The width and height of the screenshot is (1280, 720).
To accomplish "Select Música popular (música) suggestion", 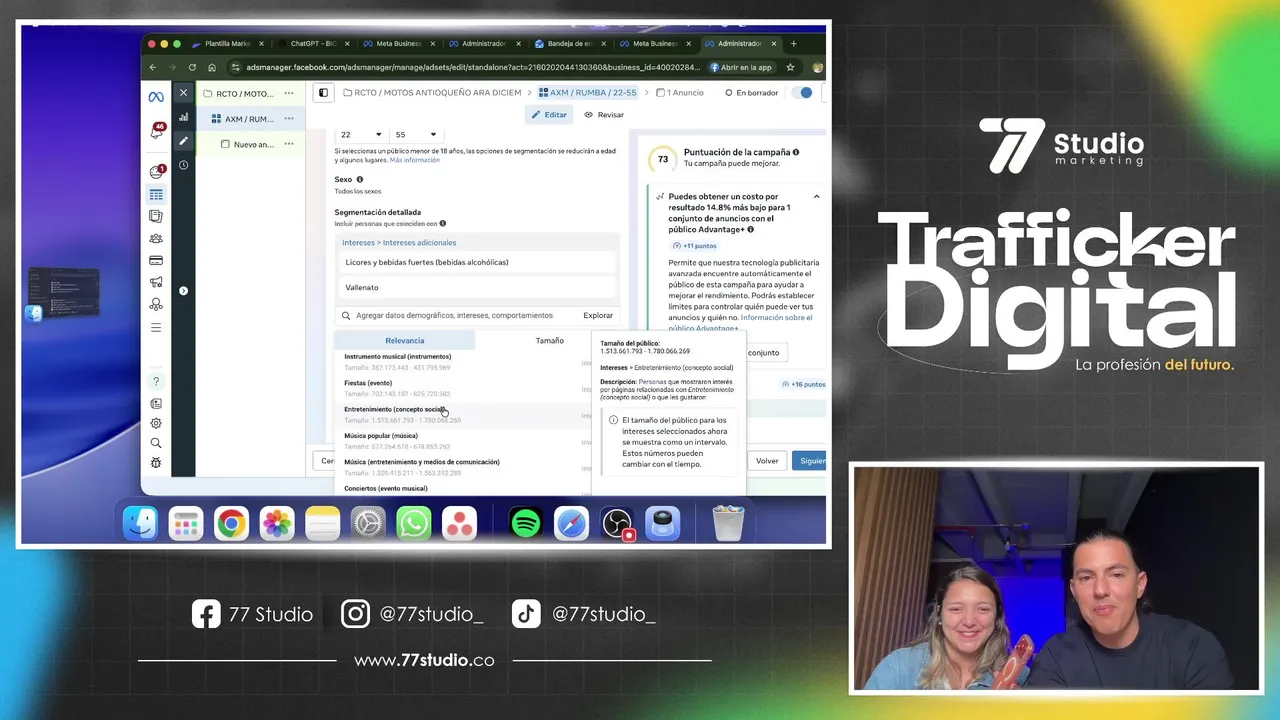I will [462, 441].
